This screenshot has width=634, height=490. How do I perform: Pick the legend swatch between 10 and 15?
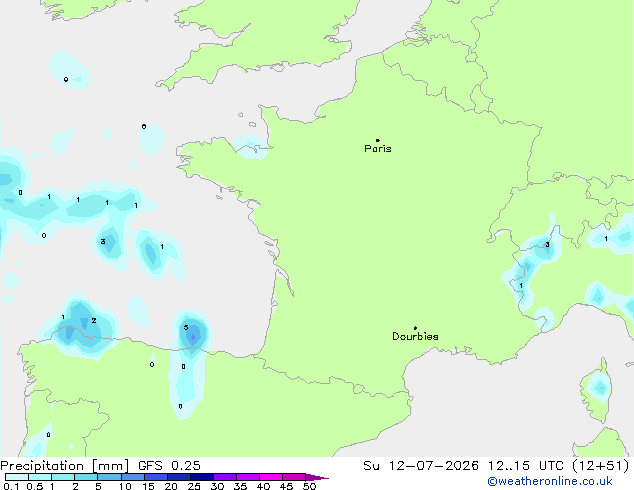133,477
